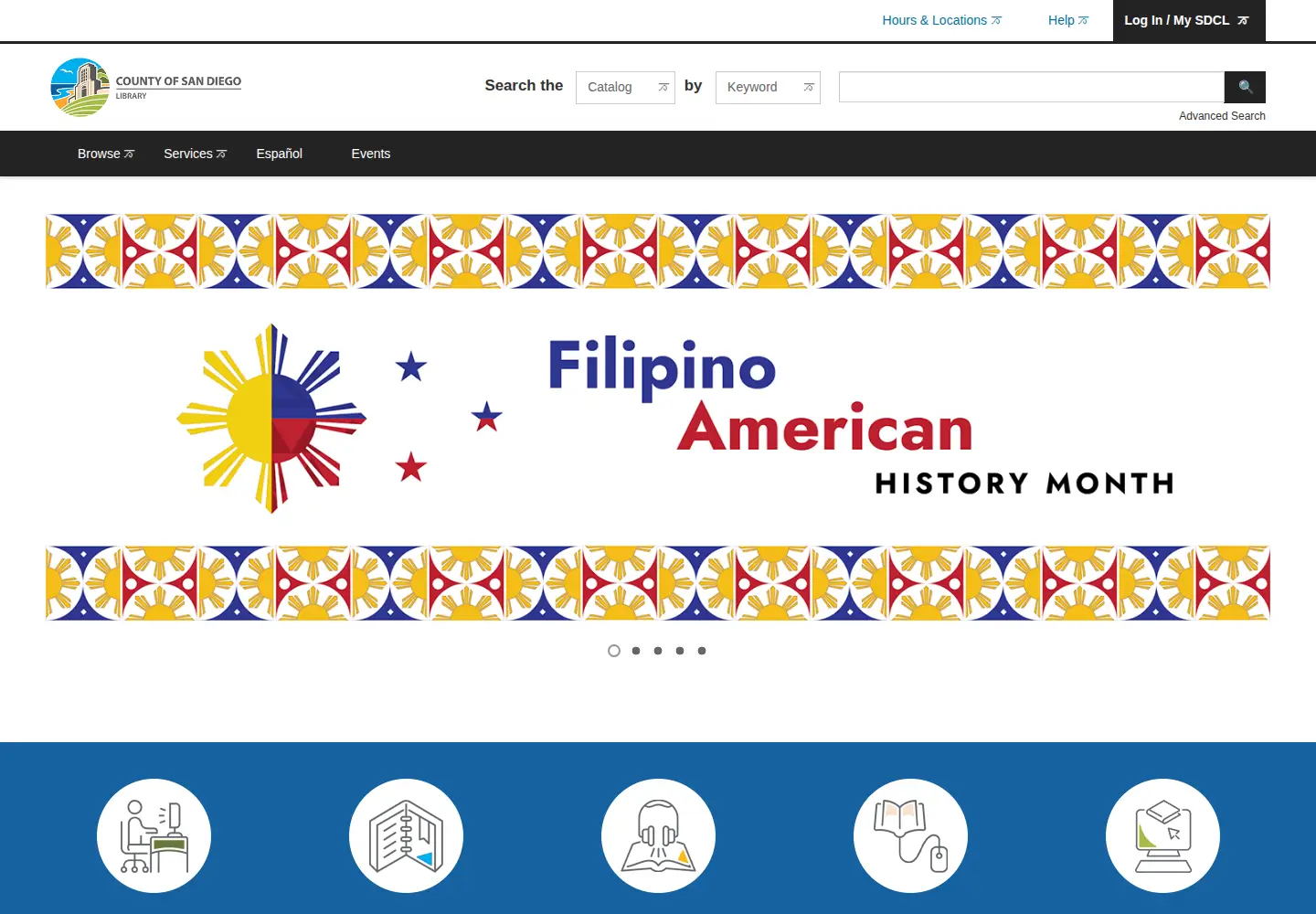Open the Keyword search type dropdown

[x=768, y=88]
